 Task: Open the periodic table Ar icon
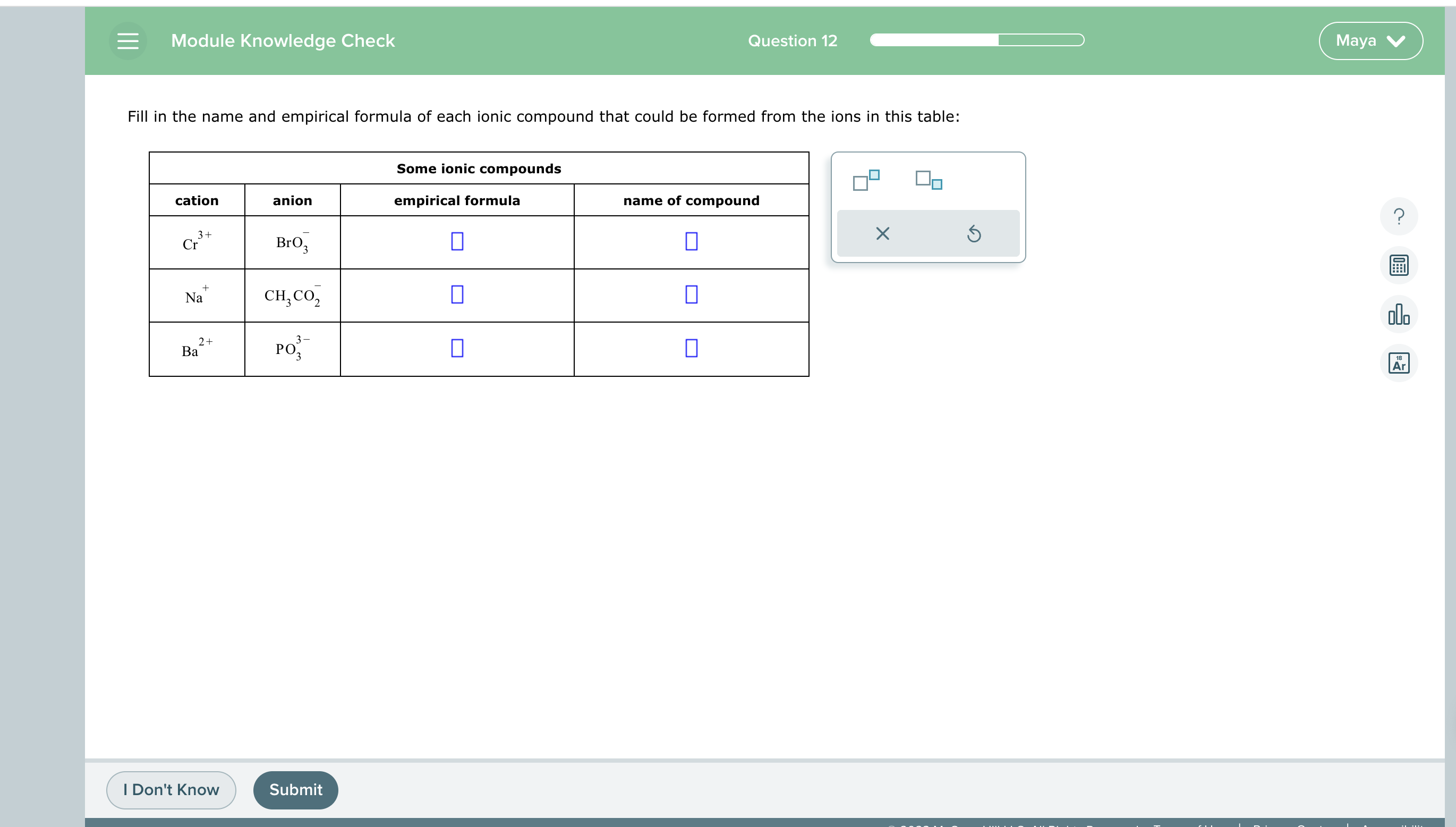[x=1399, y=362]
